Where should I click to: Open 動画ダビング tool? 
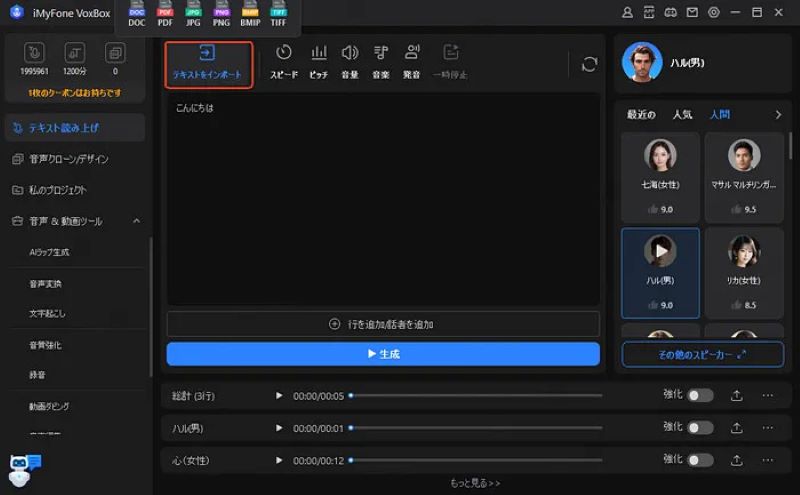[49, 407]
